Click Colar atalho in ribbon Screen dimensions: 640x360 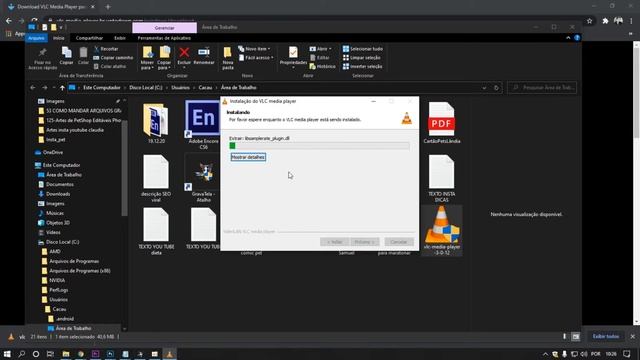click(109, 66)
